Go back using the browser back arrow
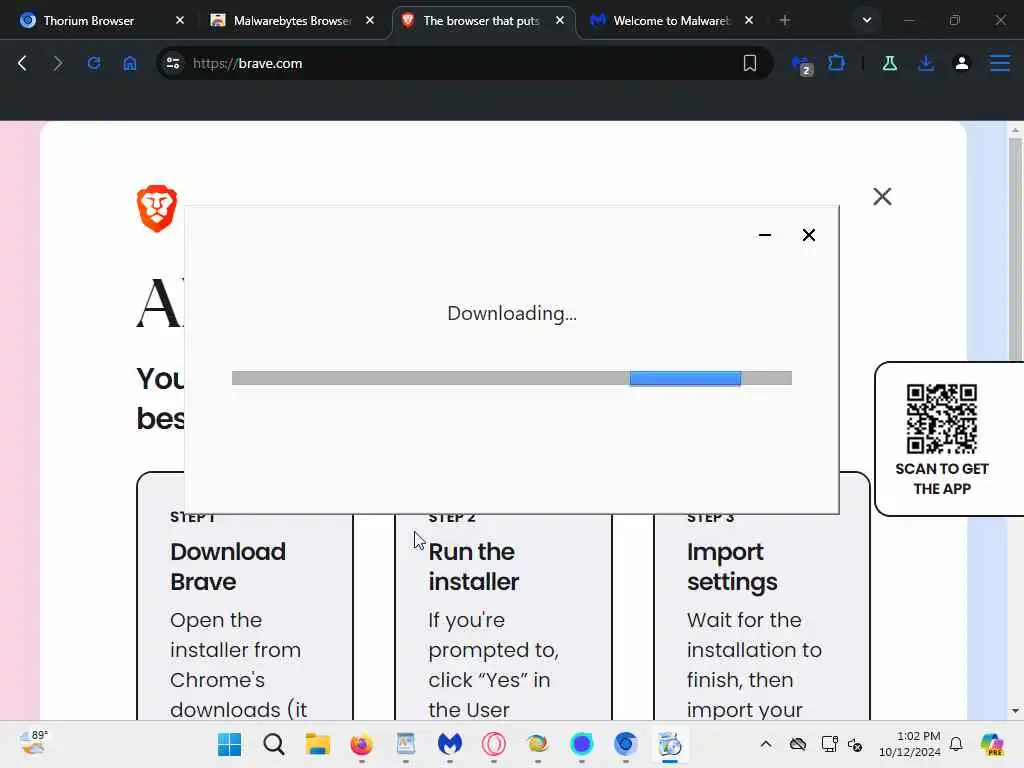 [22, 63]
